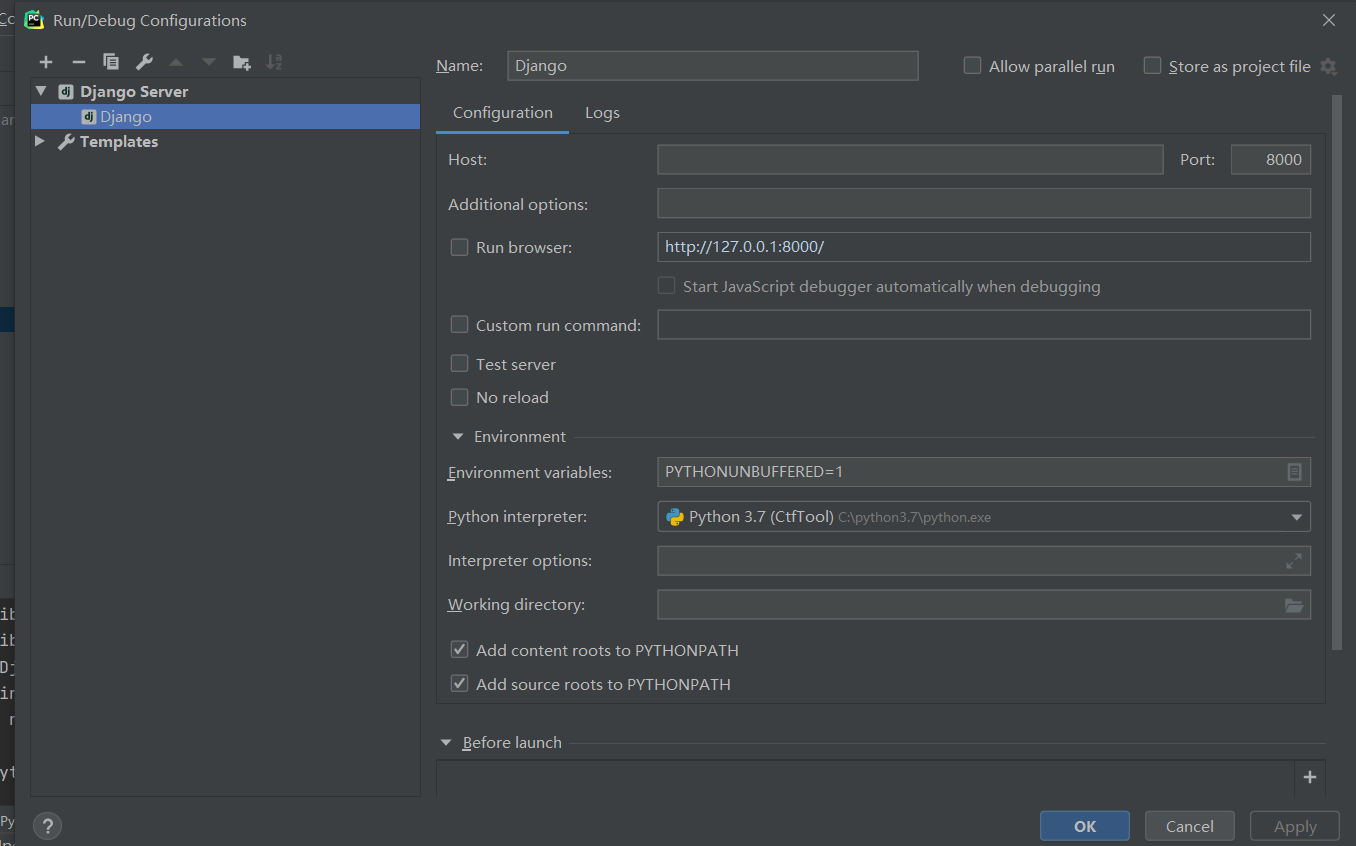
Task: Add a new configuration with plus icon
Action: [46, 62]
